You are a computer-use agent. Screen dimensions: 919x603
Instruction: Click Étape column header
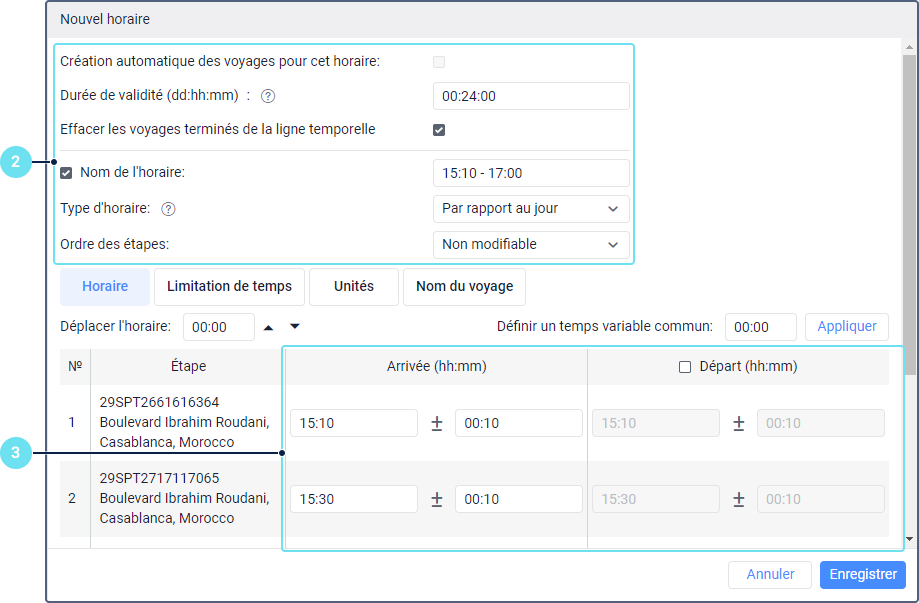point(188,367)
